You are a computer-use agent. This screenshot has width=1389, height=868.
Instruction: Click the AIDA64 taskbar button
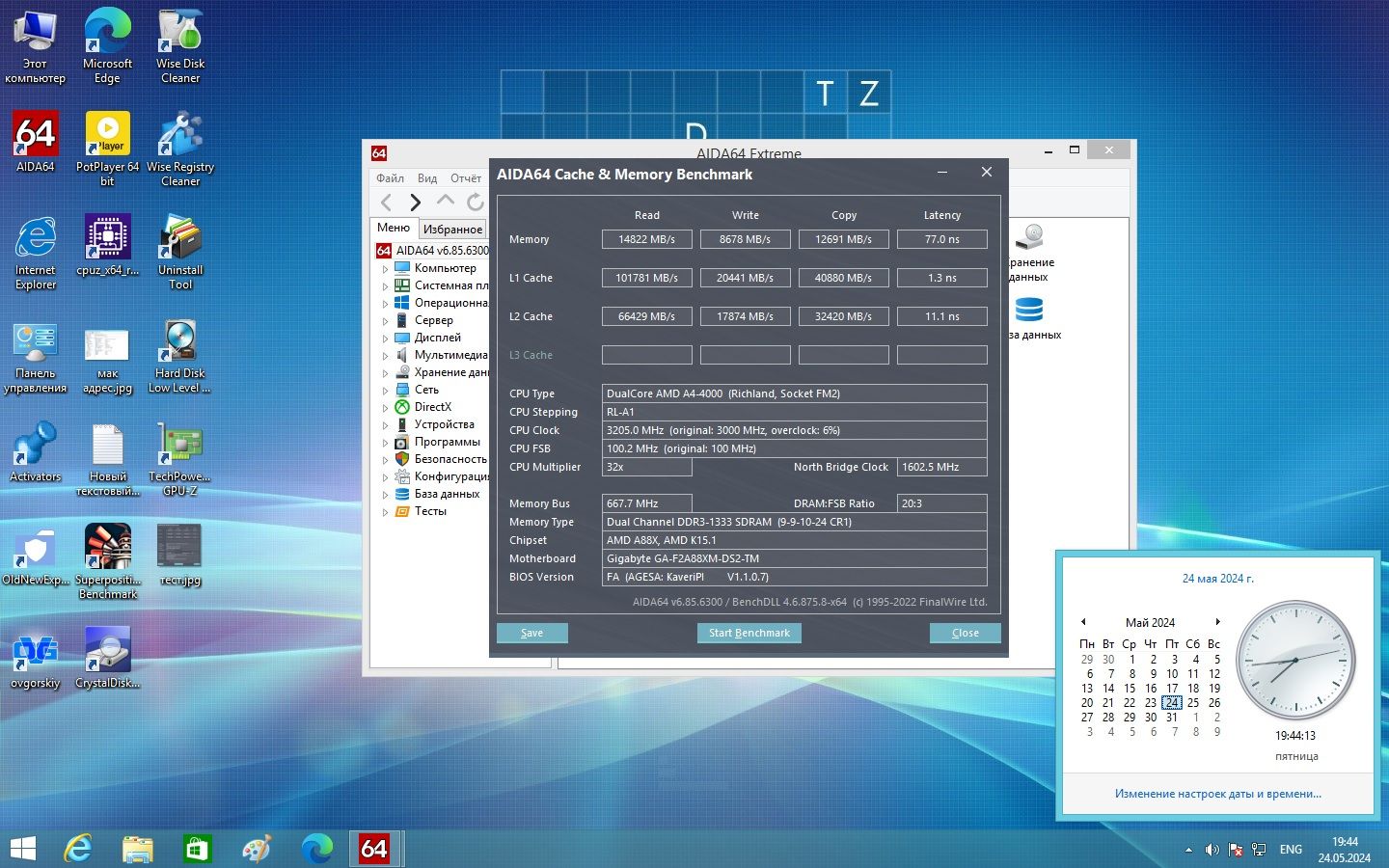click(x=374, y=849)
